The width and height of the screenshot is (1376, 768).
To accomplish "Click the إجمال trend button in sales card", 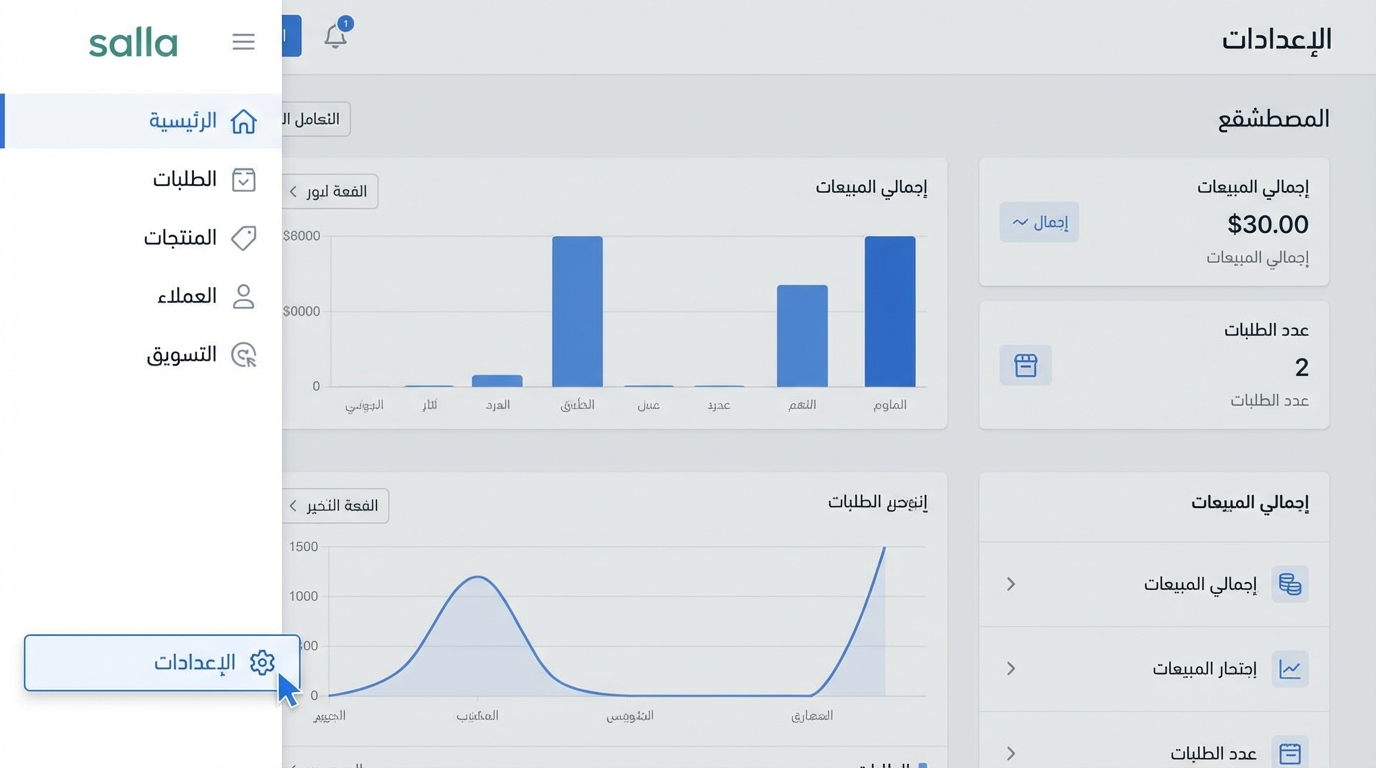I will (1039, 222).
